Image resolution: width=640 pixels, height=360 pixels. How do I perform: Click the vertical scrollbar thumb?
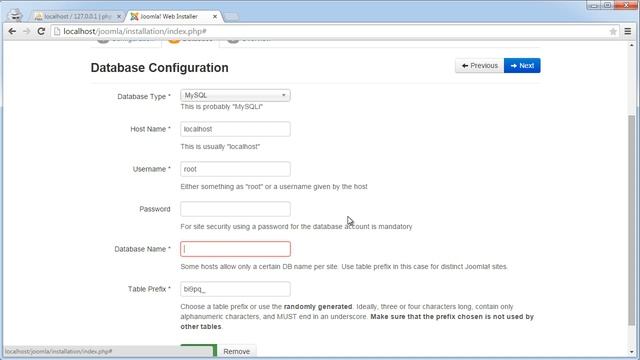tap(631, 220)
